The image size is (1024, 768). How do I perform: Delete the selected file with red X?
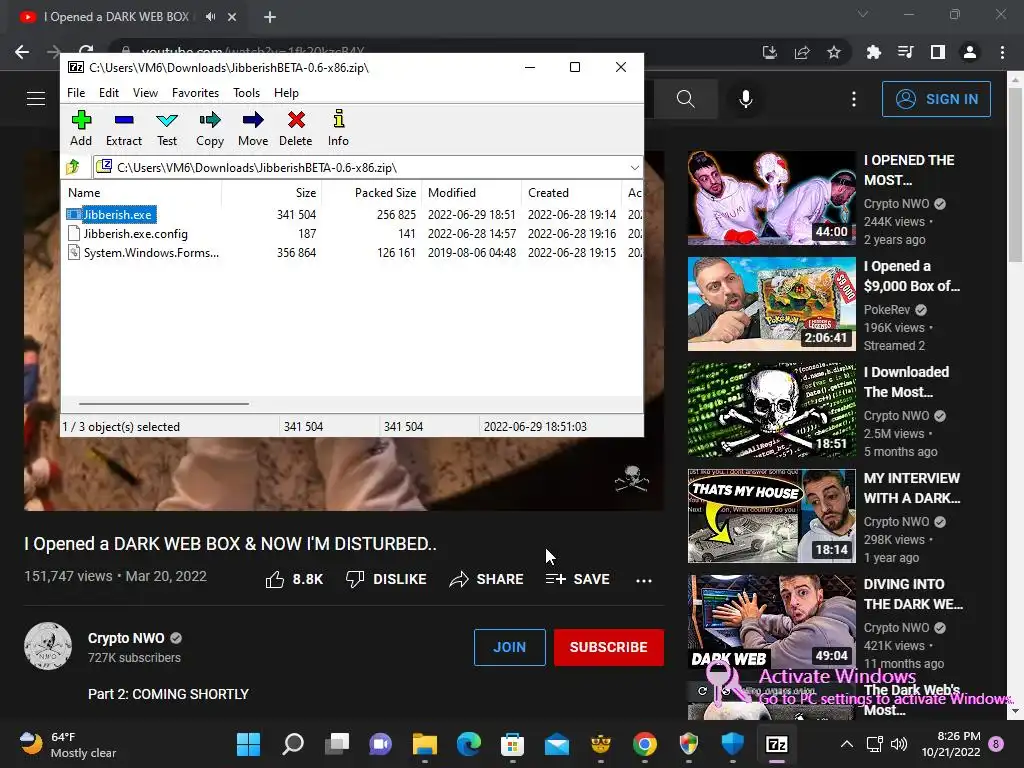pyautogui.click(x=296, y=128)
